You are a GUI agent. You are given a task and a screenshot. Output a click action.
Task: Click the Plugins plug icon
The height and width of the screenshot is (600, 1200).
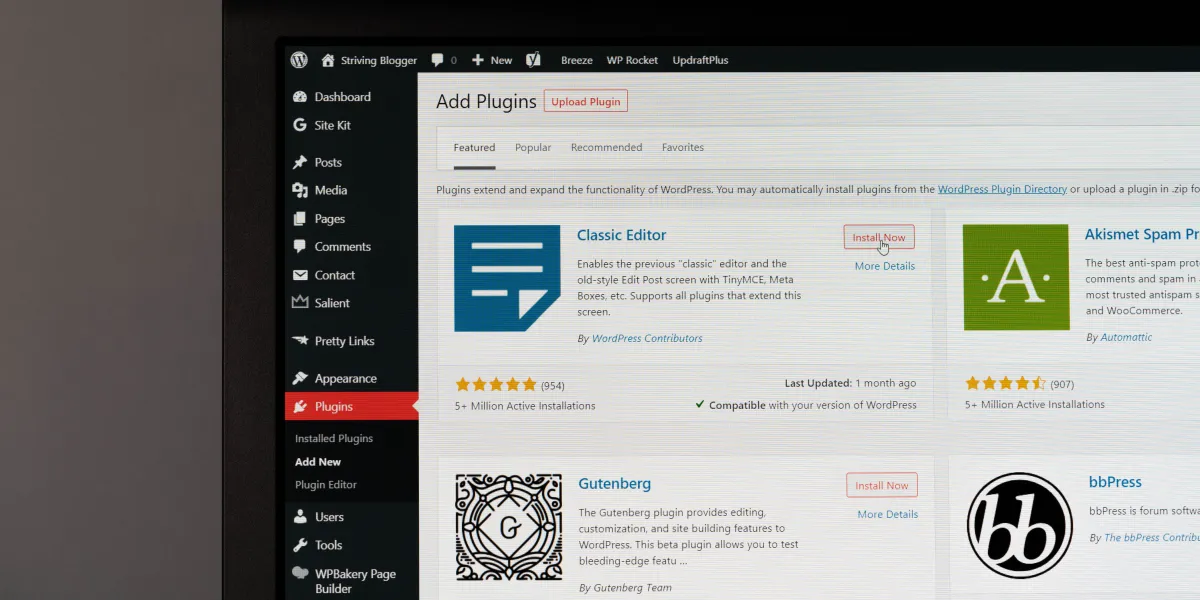[302, 406]
